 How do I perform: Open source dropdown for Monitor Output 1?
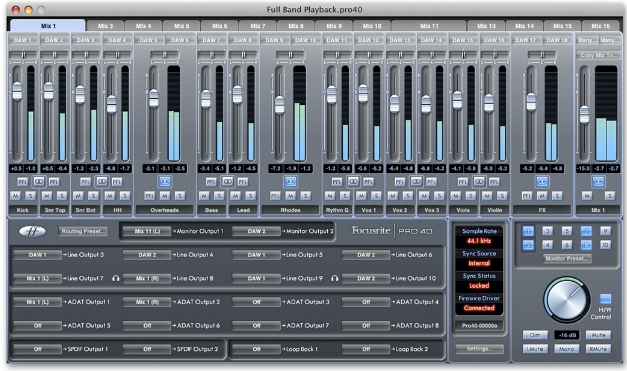pyautogui.click(x=147, y=231)
